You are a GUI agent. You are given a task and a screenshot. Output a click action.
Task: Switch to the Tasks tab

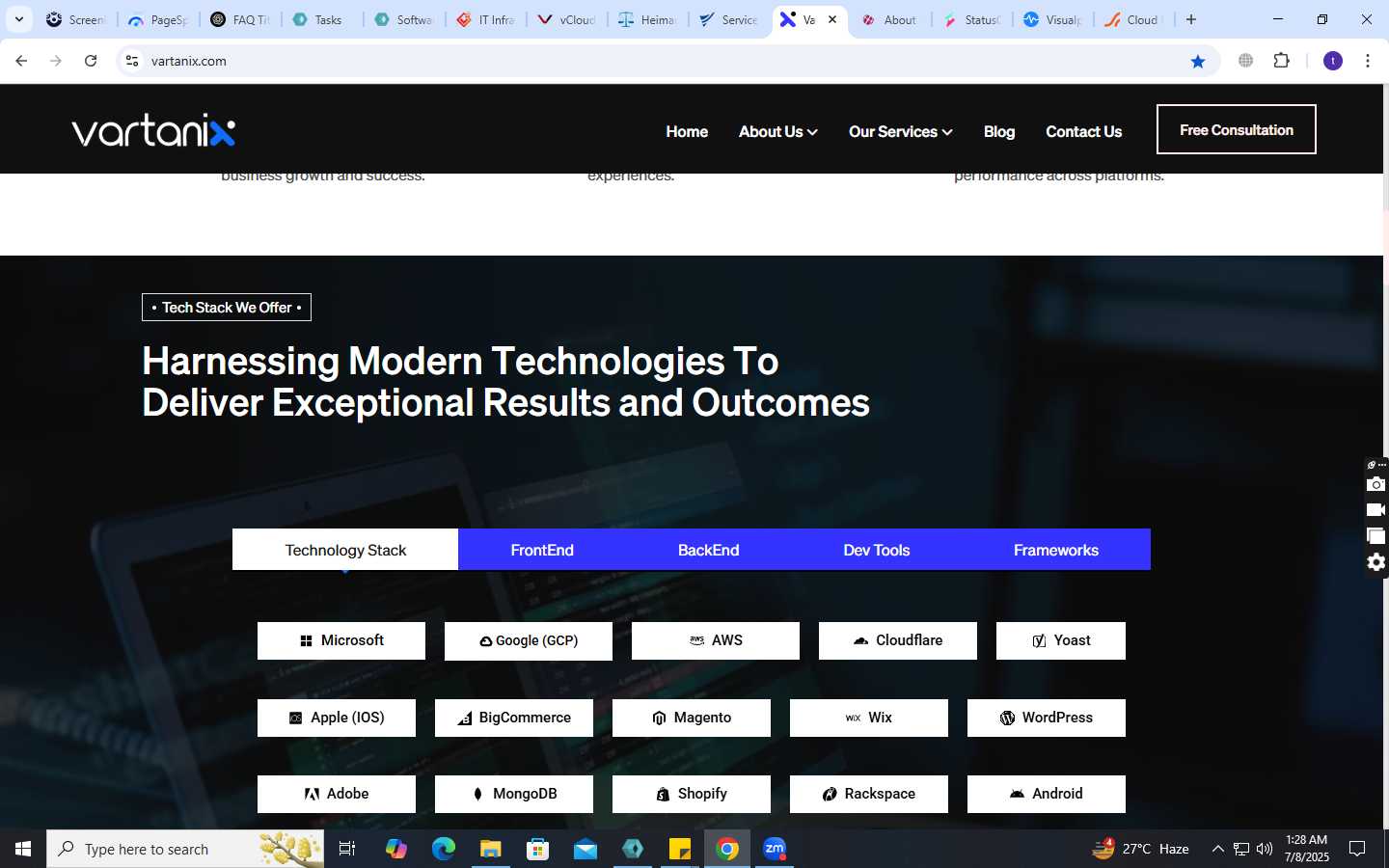click(322, 19)
